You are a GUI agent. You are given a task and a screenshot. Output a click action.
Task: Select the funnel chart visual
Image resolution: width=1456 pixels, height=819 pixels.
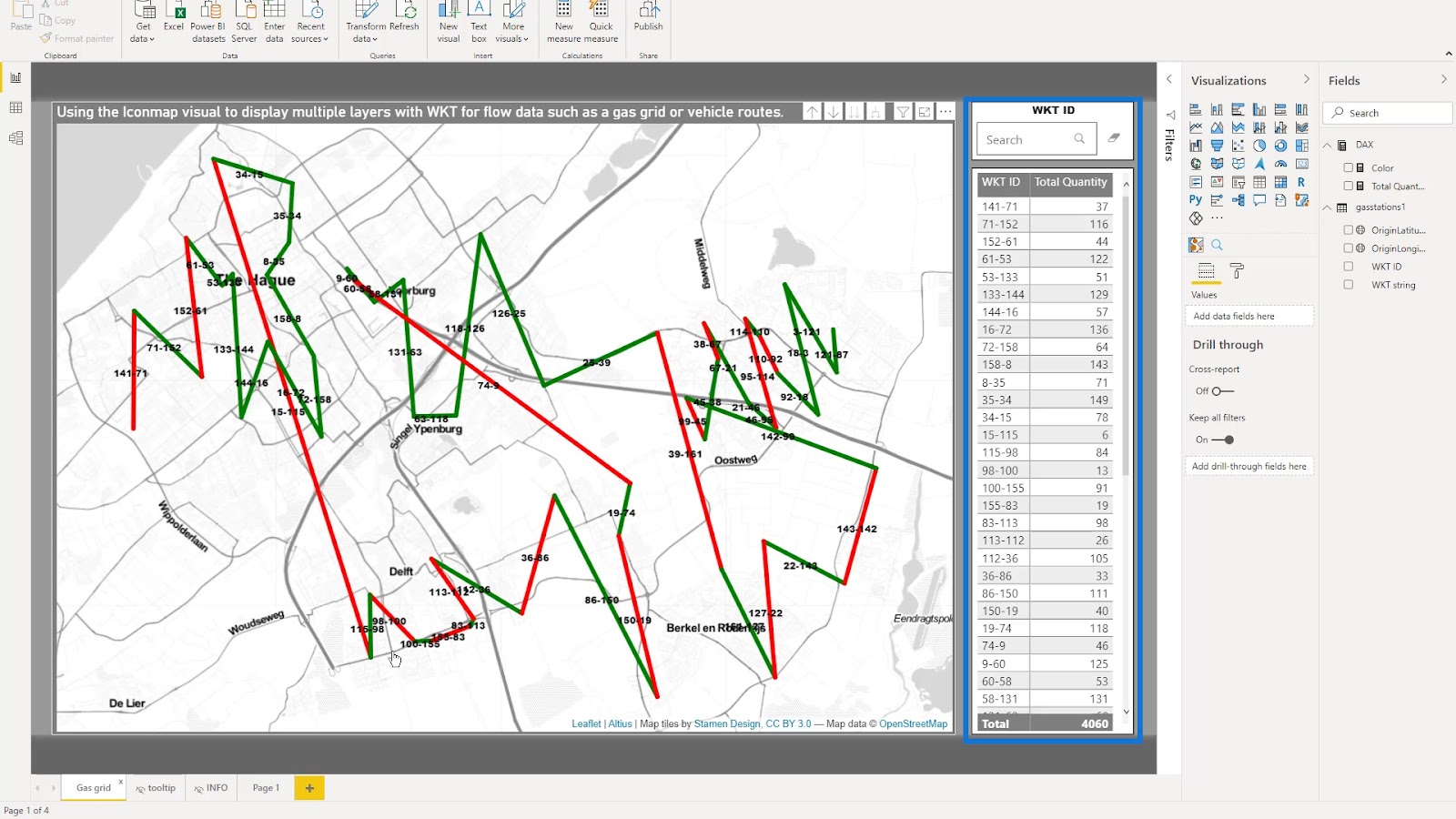click(1217, 146)
